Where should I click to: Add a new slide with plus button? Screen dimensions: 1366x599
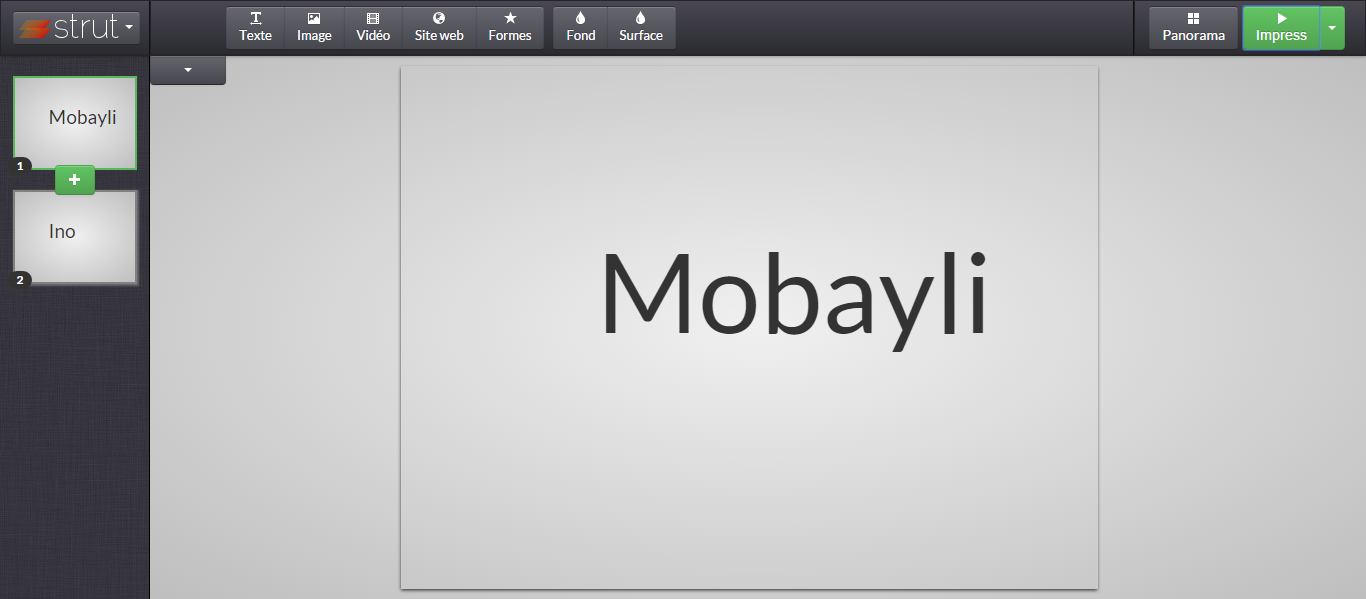tap(75, 180)
